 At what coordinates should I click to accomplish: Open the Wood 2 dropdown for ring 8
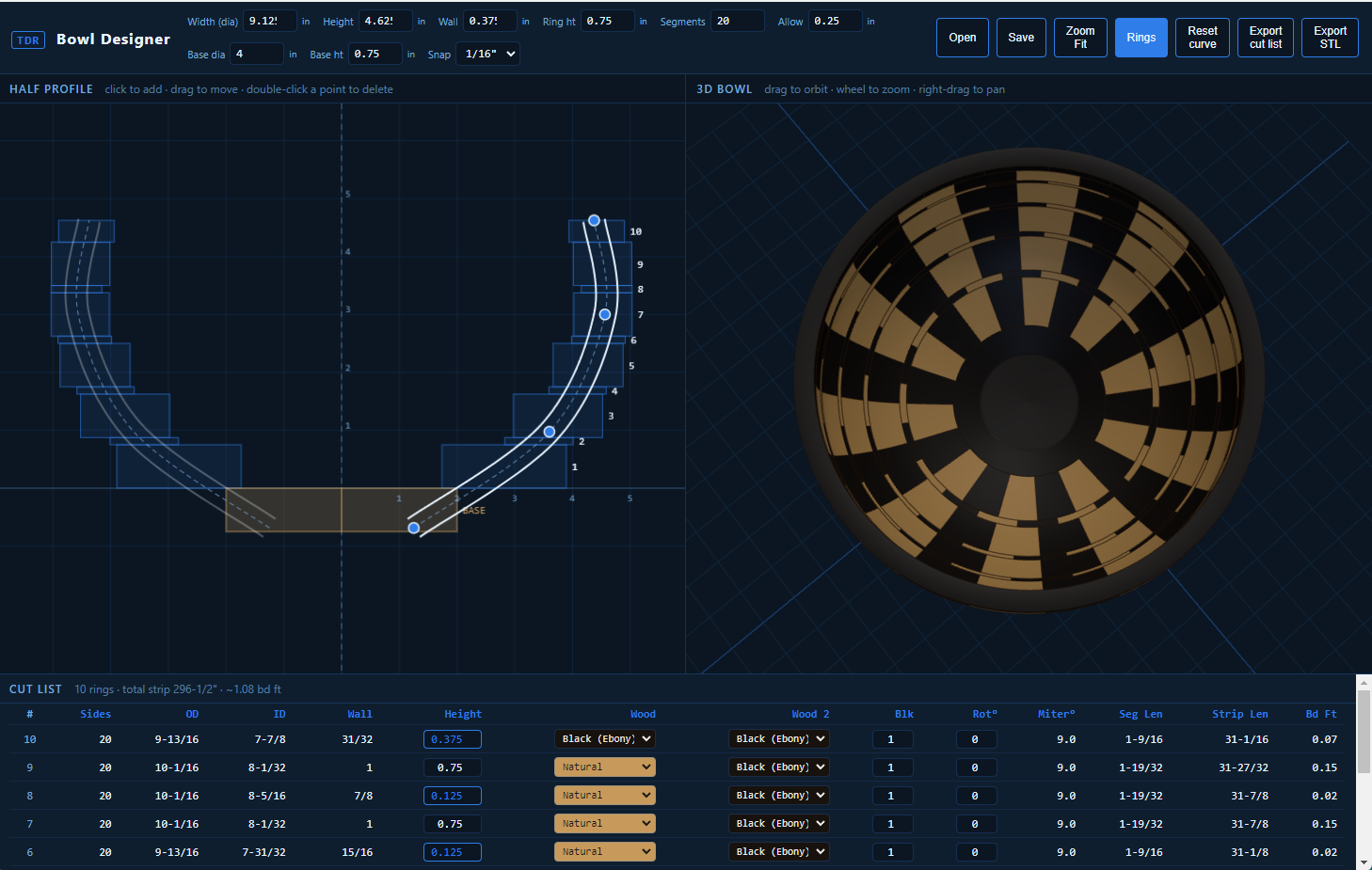779,796
